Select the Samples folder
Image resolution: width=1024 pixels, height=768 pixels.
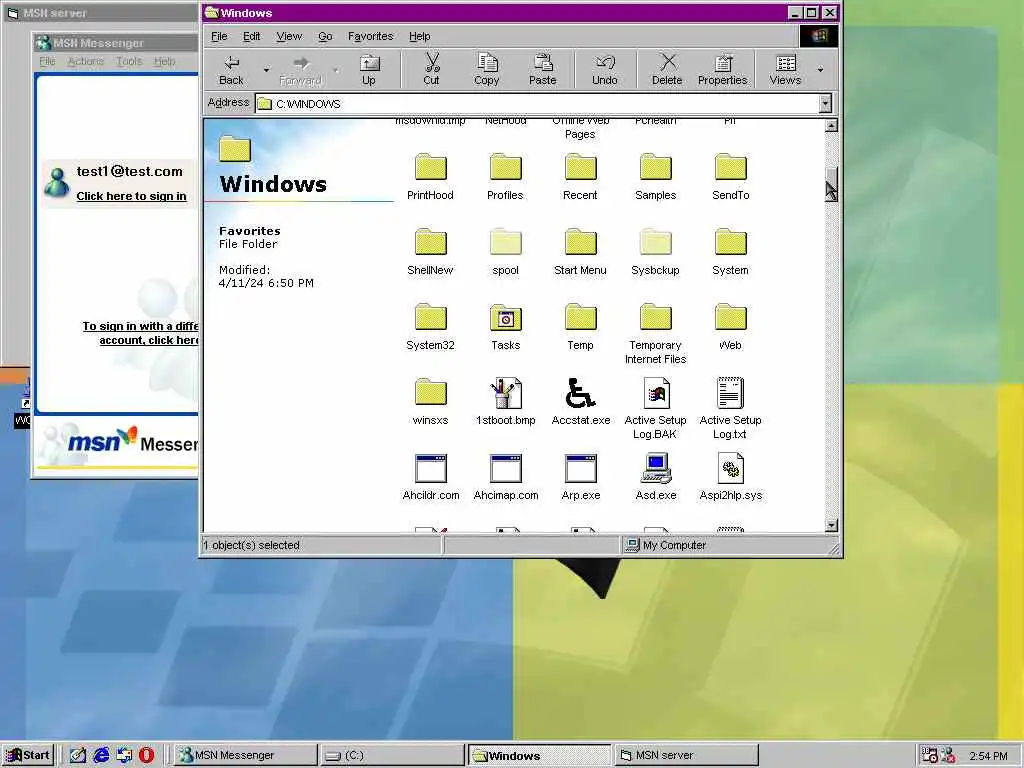point(656,176)
